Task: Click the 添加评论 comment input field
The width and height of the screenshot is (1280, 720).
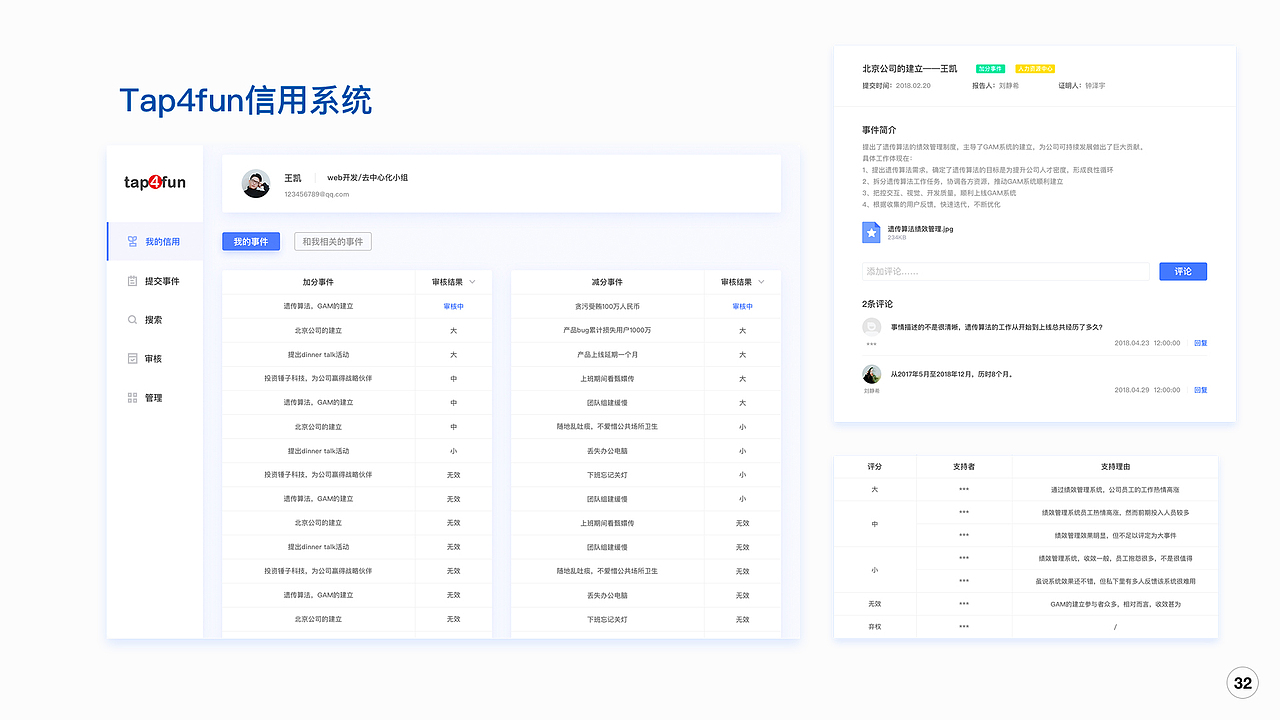Action: (x=1006, y=271)
